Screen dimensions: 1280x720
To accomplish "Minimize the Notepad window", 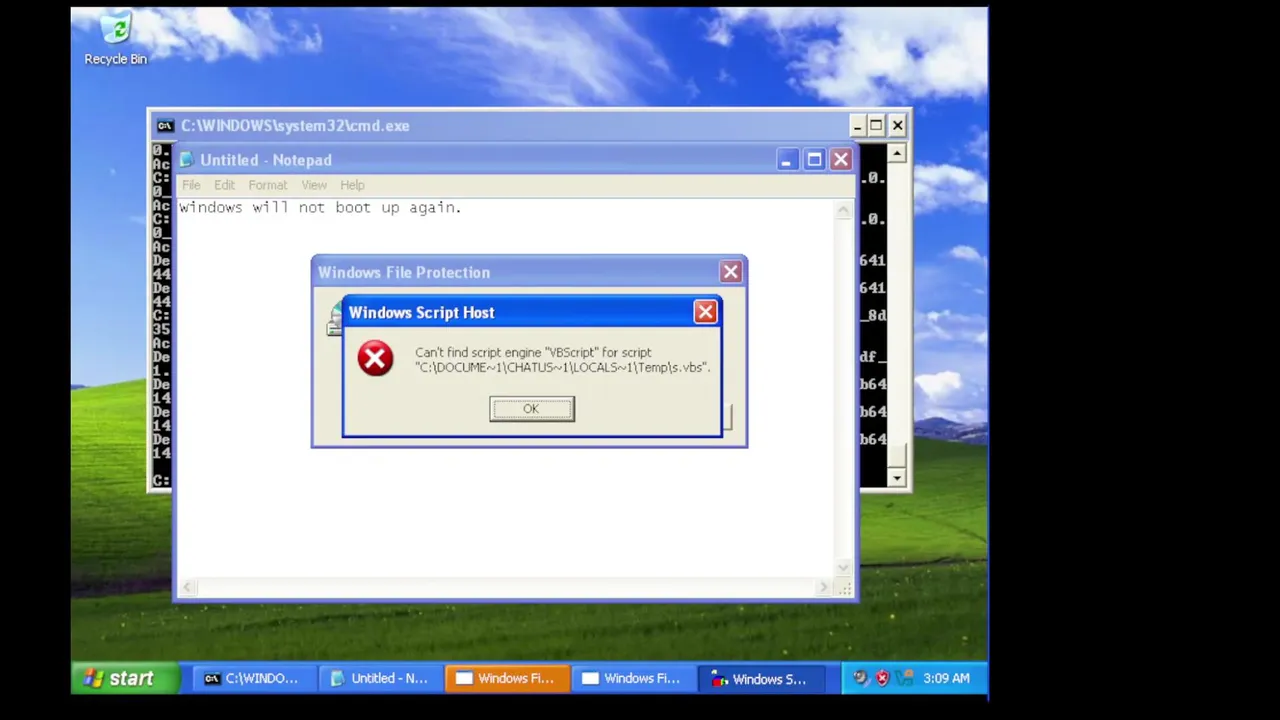I will pos(787,160).
